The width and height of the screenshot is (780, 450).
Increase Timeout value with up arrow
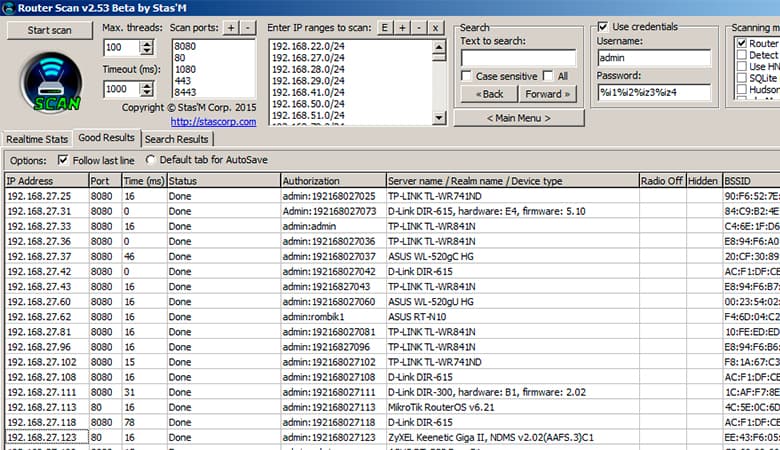coord(146,86)
